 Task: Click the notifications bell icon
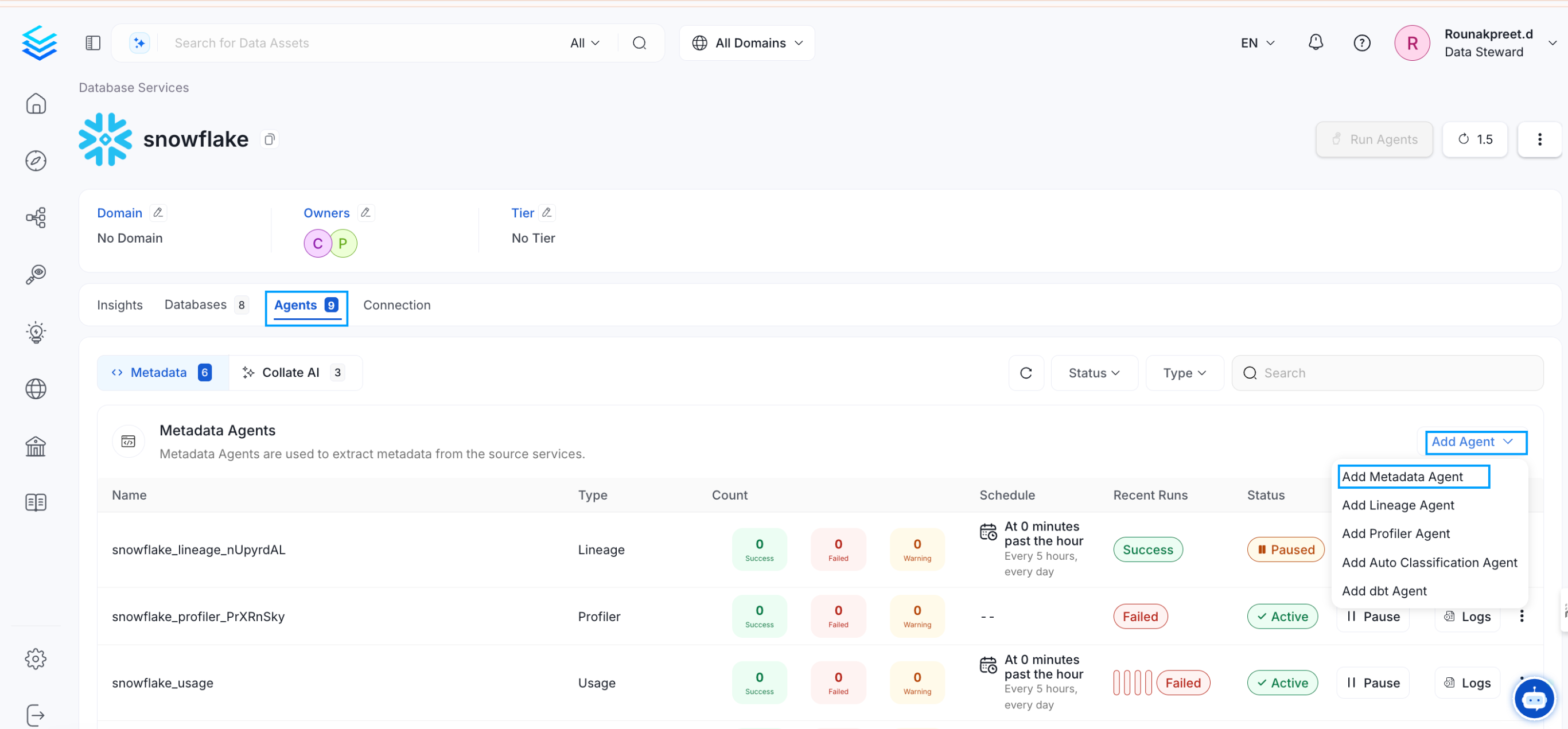pyautogui.click(x=1316, y=42)
